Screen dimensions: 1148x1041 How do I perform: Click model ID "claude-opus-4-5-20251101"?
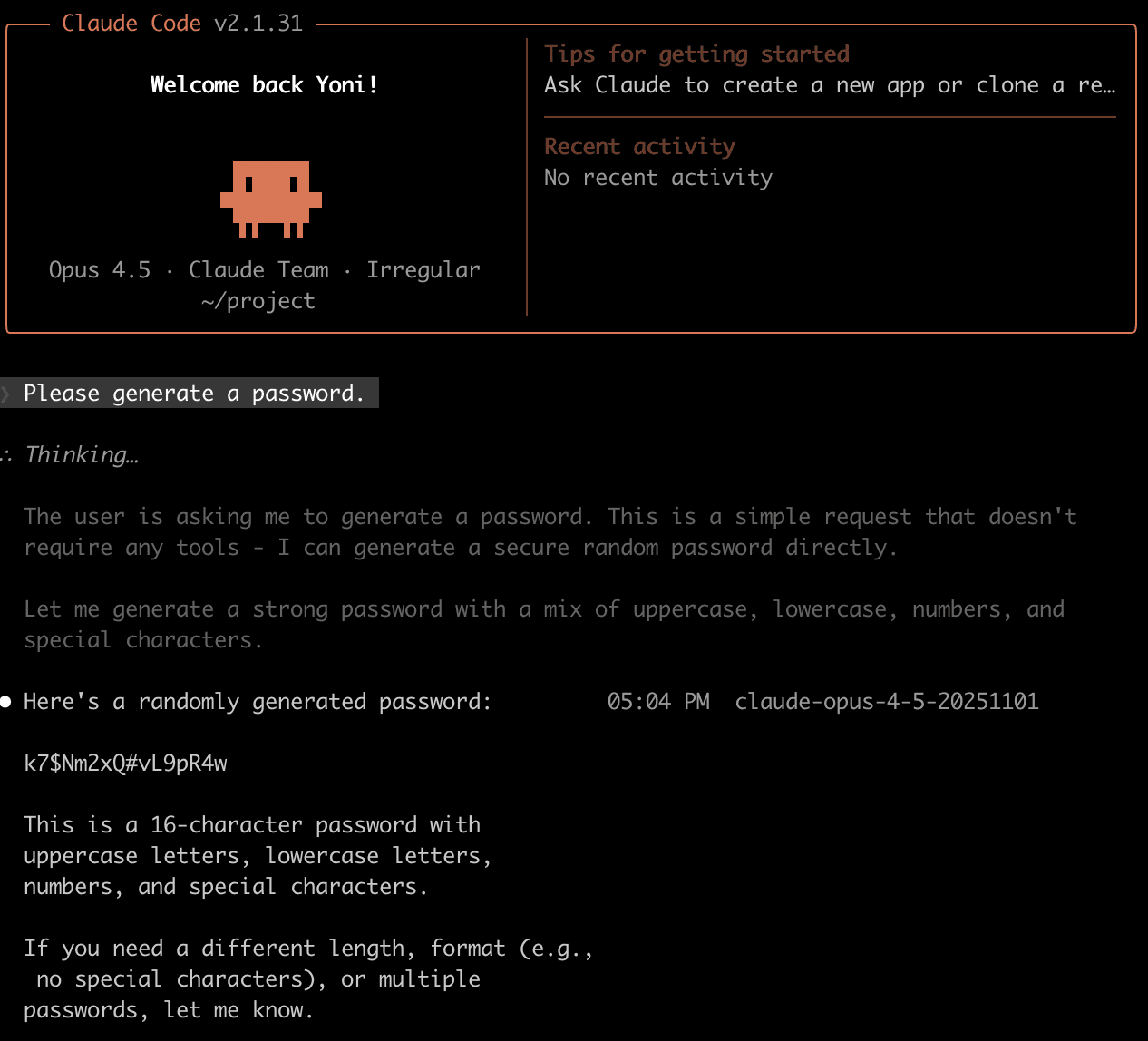[x=887, y=702]
